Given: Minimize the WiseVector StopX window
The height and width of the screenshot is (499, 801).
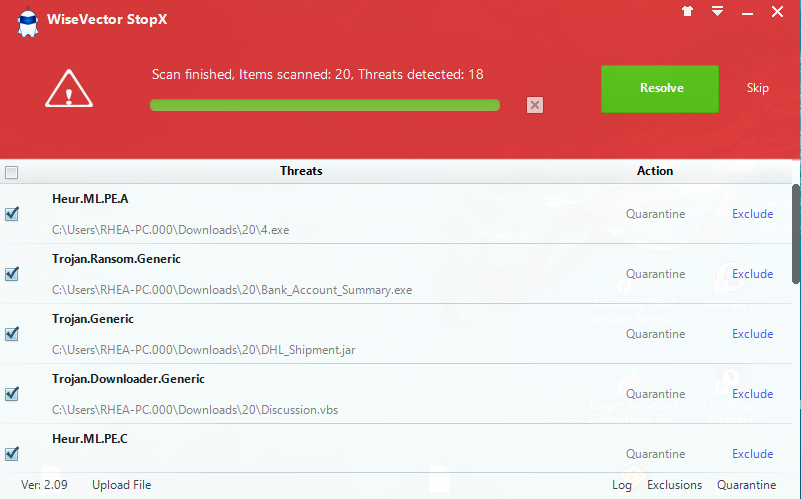Looking at the screenshot, I should (747, 14).
